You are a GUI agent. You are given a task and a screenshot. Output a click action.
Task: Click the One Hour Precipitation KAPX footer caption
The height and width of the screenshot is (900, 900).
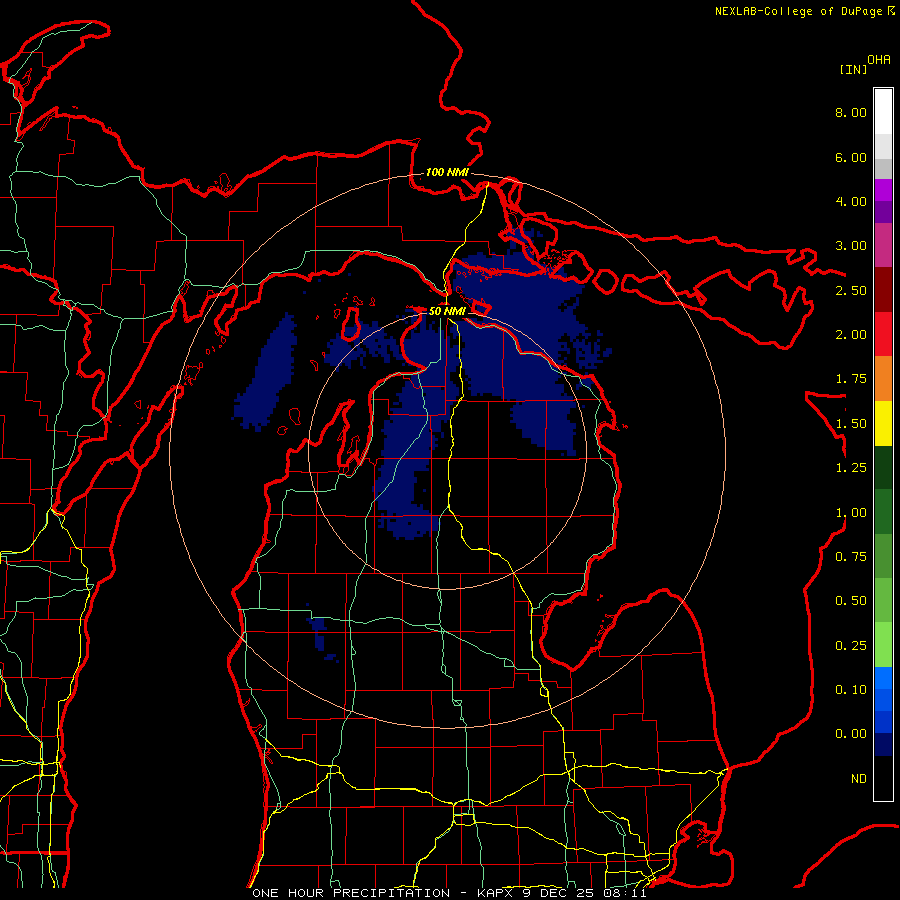point(449,893)
